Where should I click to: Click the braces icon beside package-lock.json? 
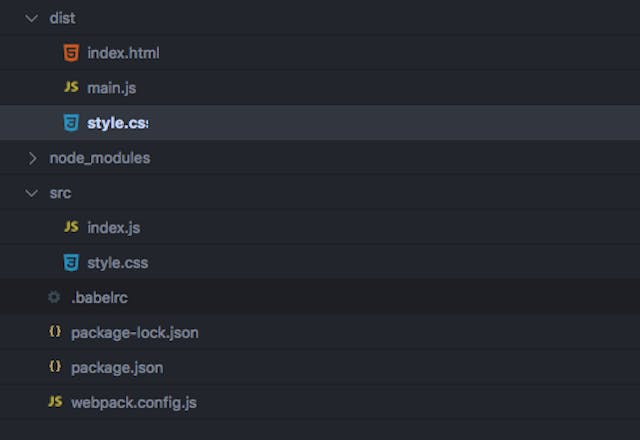pos(55,332)
